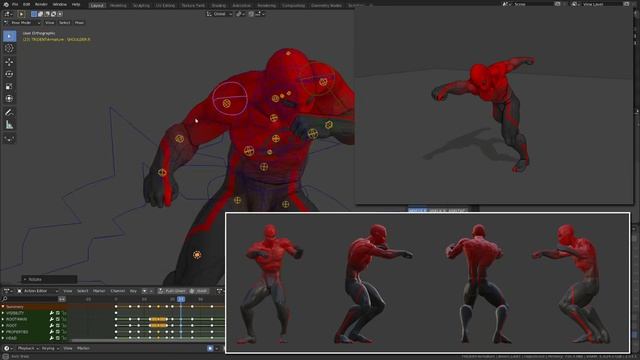Click the invert selection mode icon
Image resolution: width=640 pixels, height=360 pixels.
pos(53,14)
